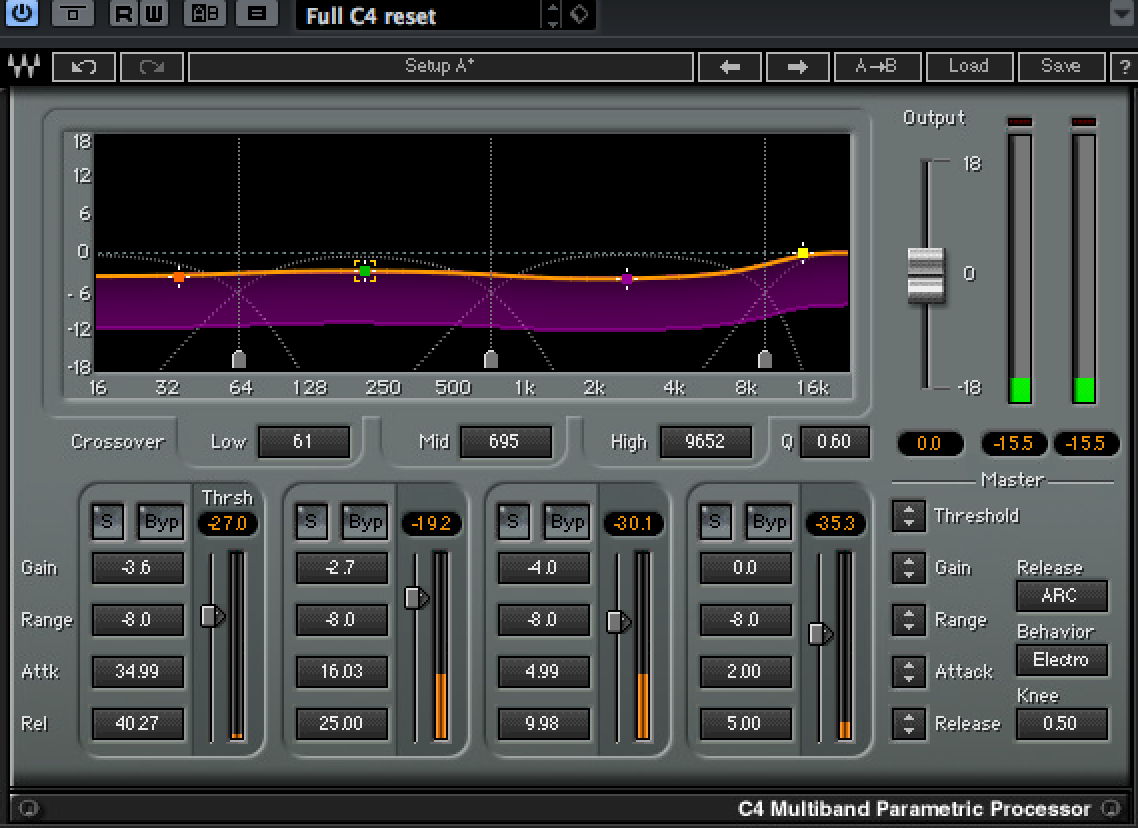Image resolution: width=1138 pixels, height=828 pixels.
Task: Reset the left channel clip indicator
Action: tap(1020, 121)
